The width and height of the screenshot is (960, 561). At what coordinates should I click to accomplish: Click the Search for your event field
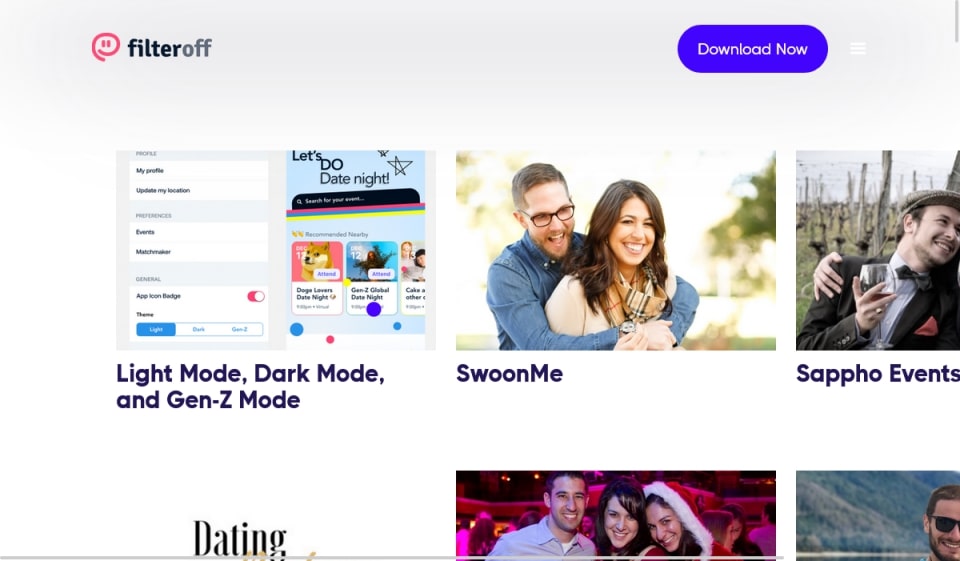[x=356, y=199]
